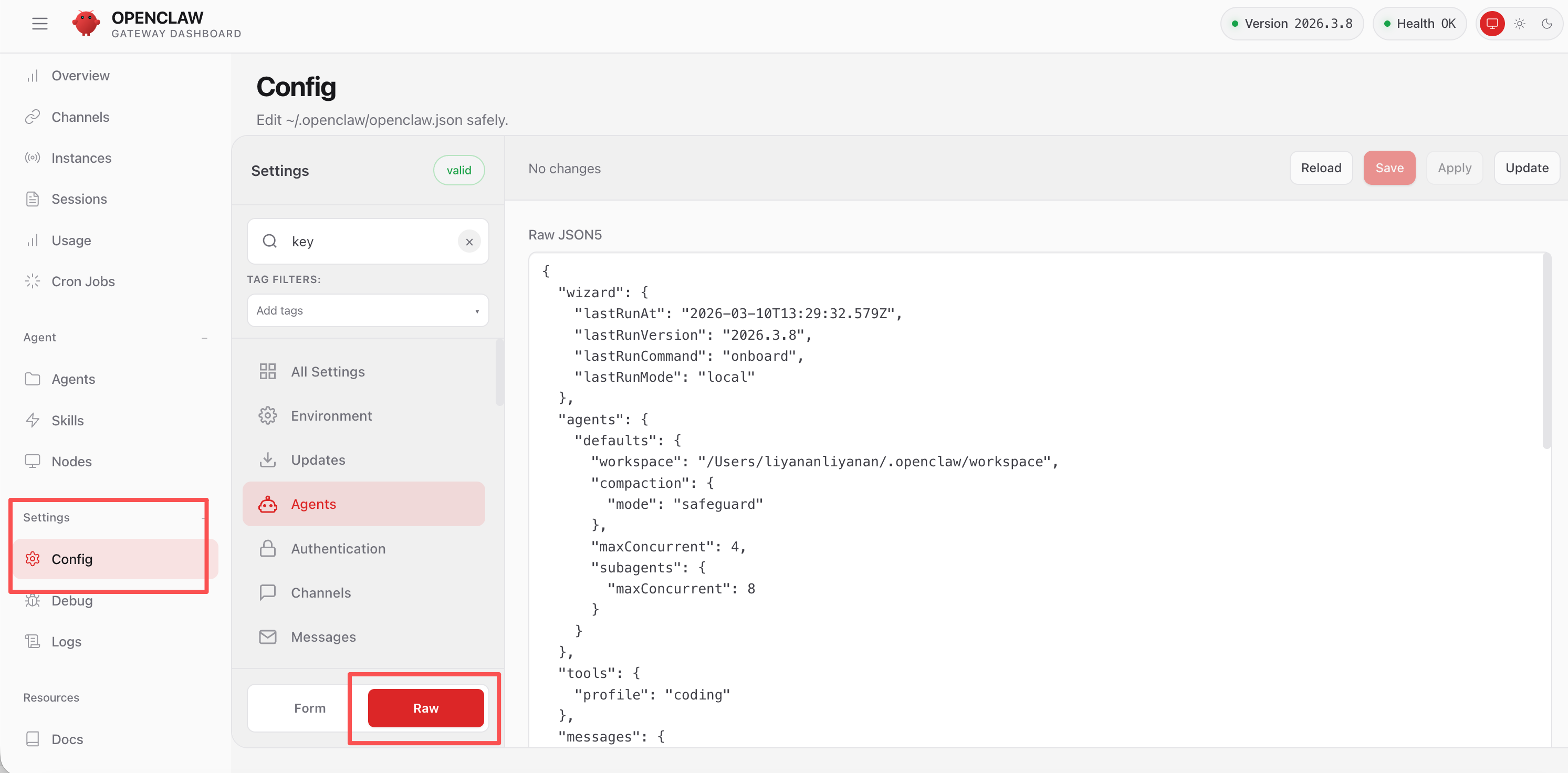Collapse the Agent sidebar group
The image size is (1568, 773).
204,338
